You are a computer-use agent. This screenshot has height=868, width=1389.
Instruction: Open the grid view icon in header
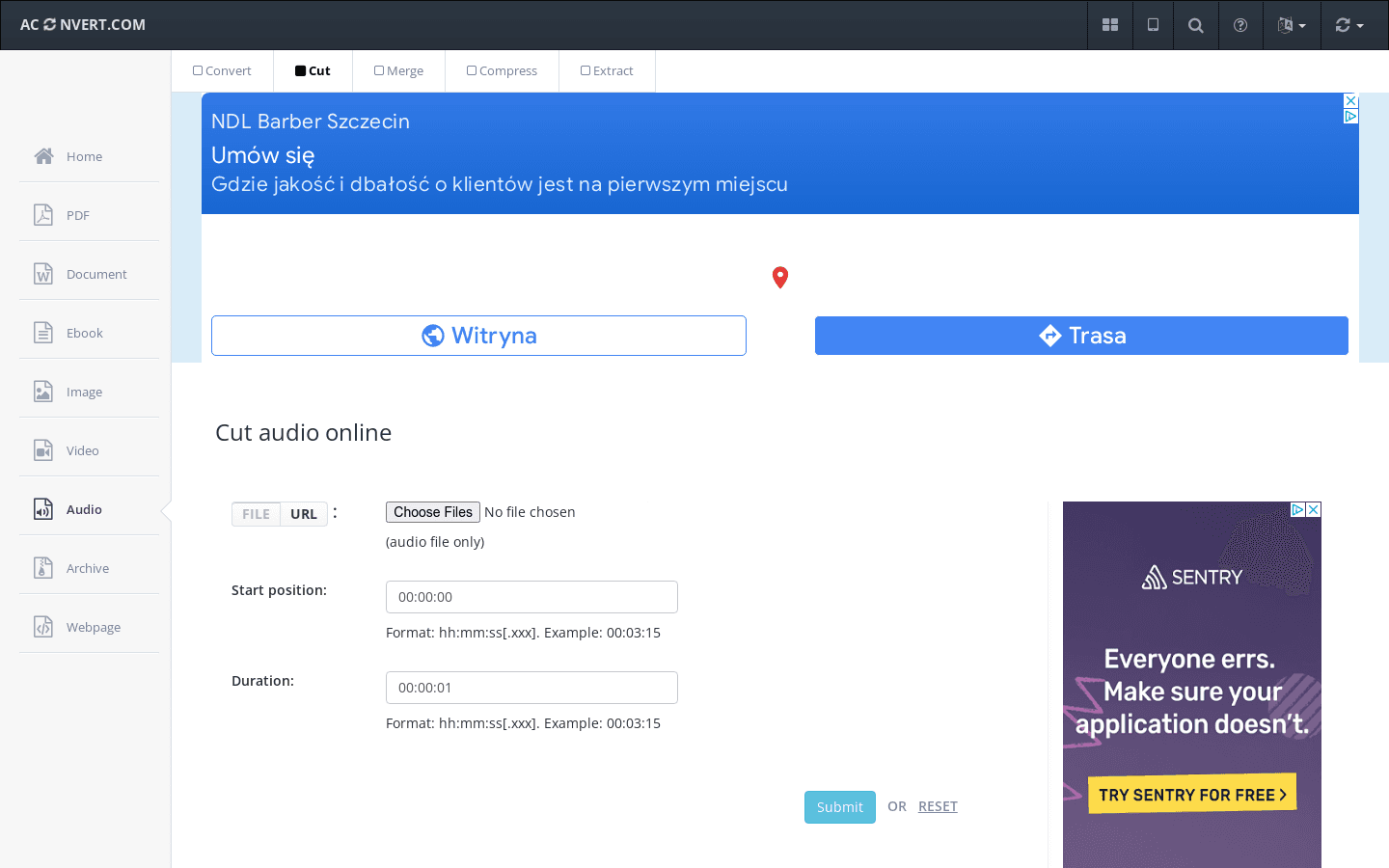(1110, 25)
